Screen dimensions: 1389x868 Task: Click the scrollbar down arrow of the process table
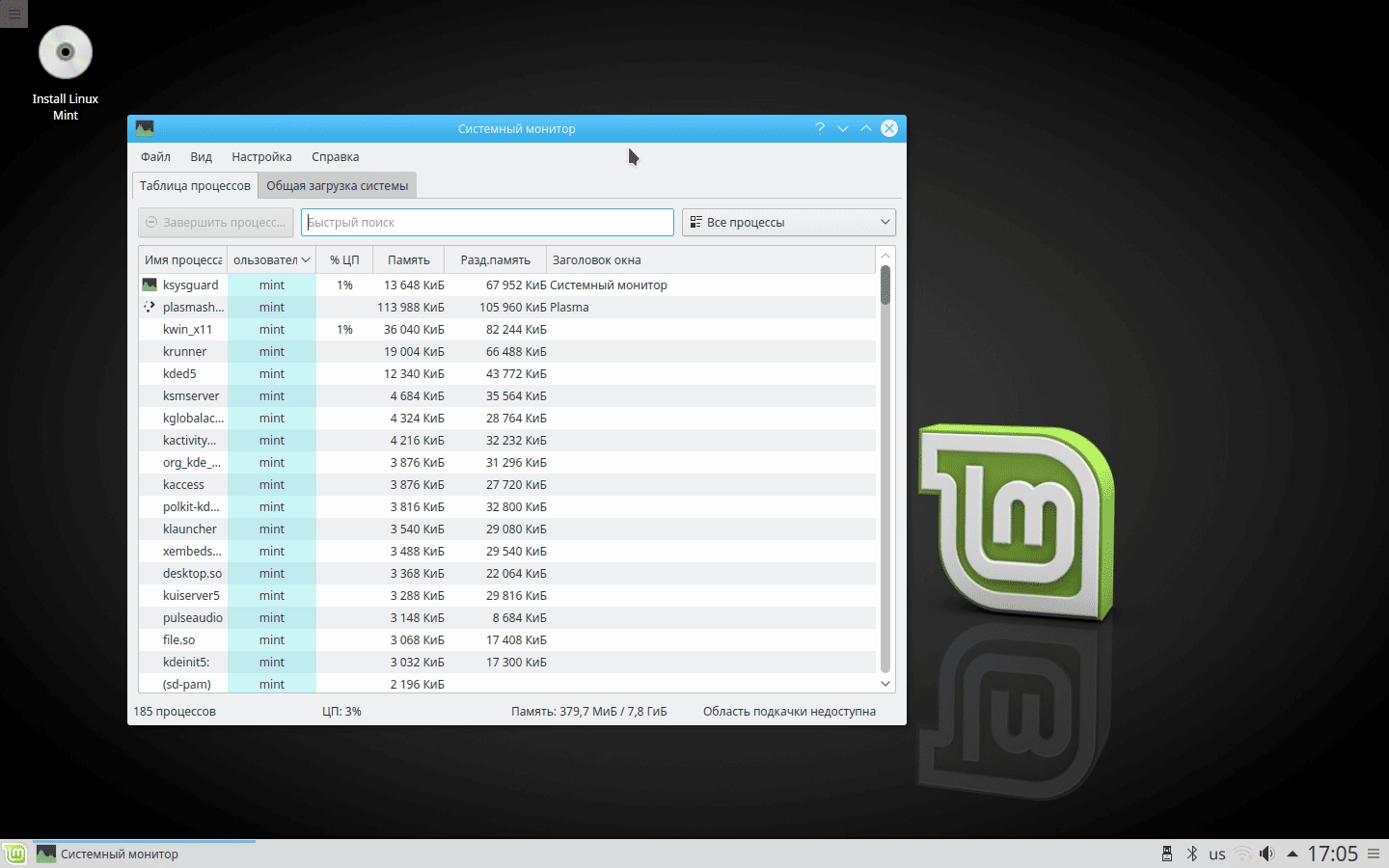pos(885,684)
